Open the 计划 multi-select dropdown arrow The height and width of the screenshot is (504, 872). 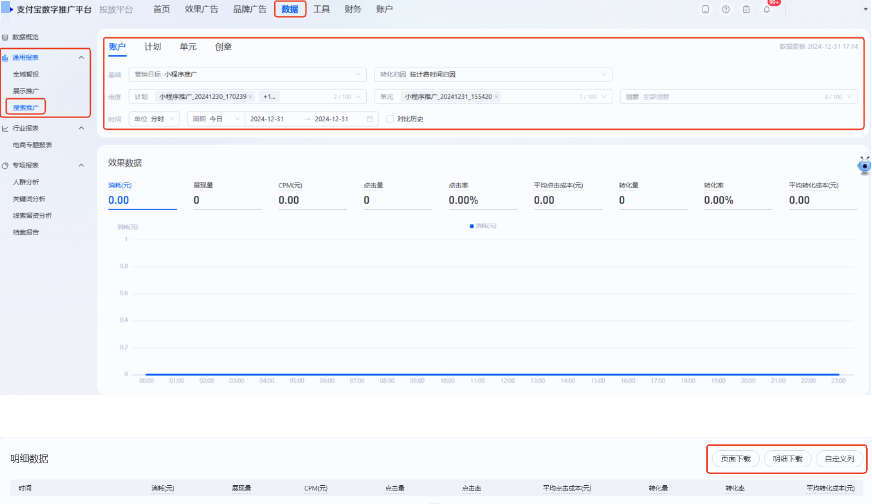pyautogui.click(x=358, y=97)
